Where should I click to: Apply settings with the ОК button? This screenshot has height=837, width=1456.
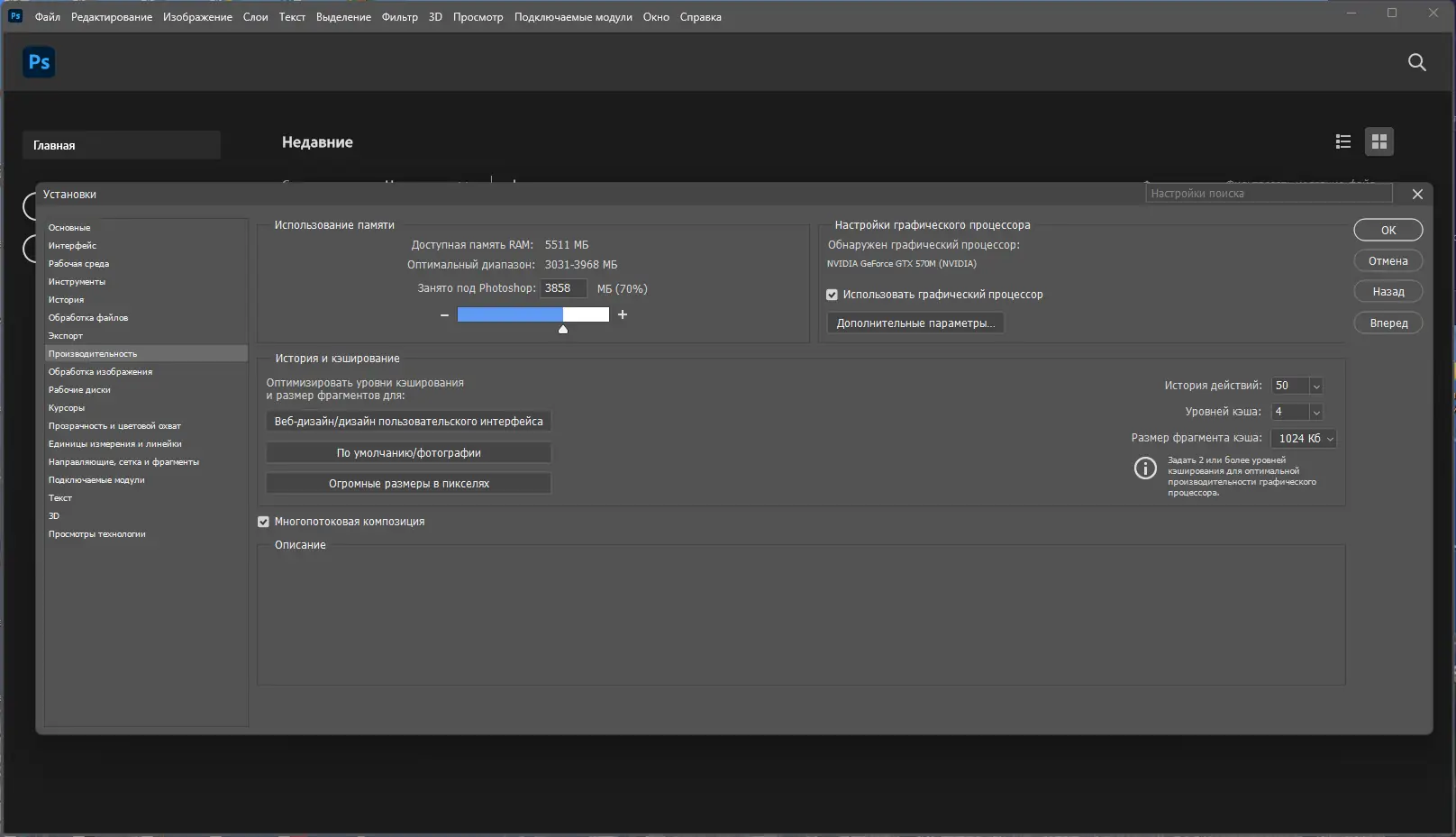1388,230
